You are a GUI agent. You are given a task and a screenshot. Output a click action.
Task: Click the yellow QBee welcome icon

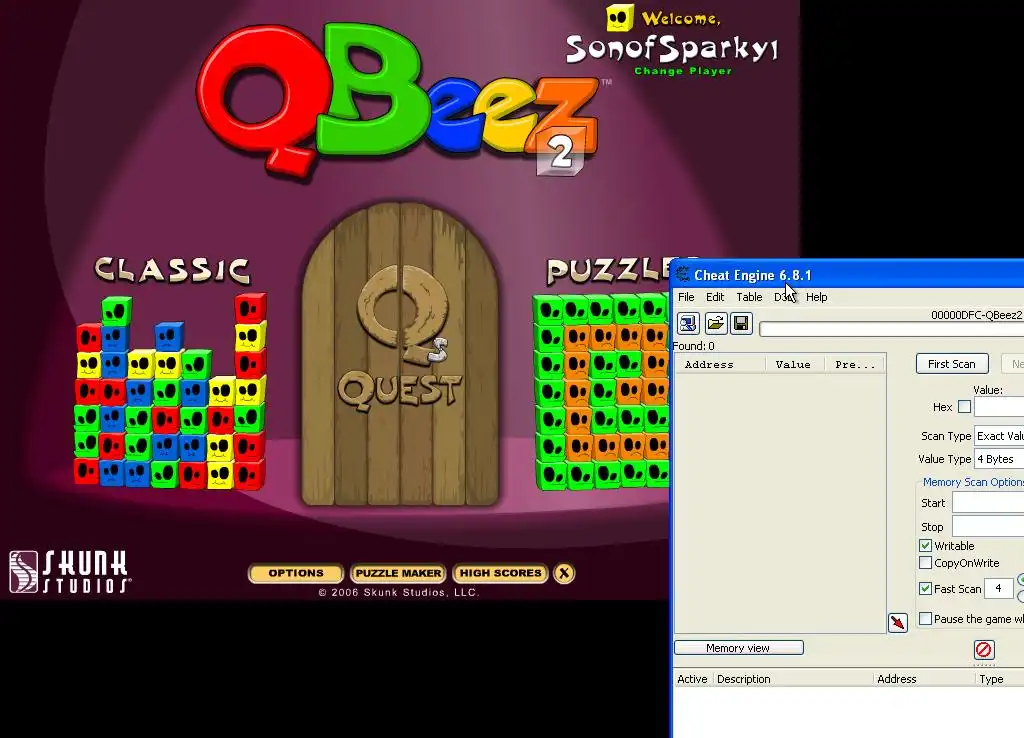coord(620,18)
